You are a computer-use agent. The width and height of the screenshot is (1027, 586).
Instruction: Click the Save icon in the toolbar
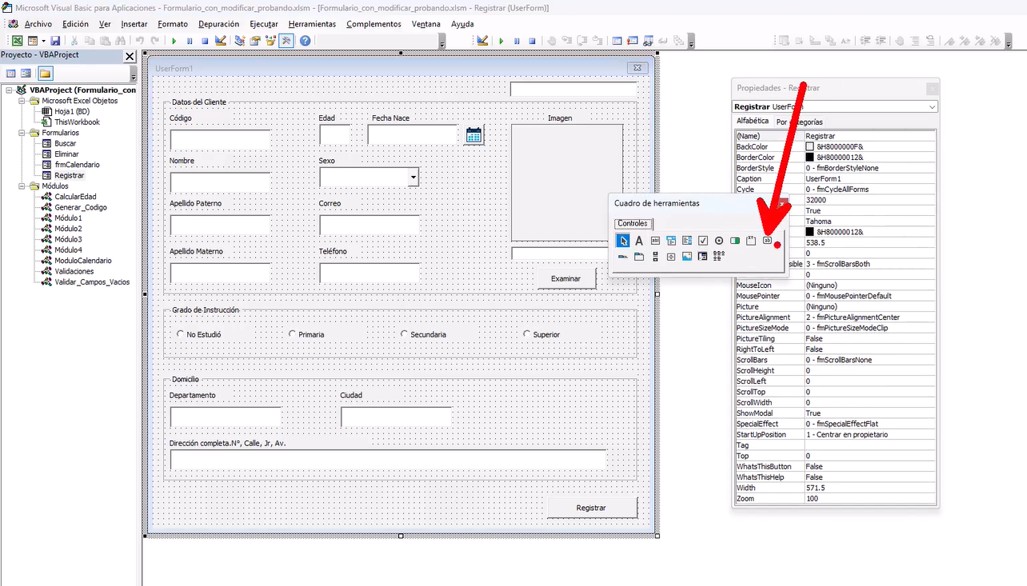pyautogui.click(x=55, y=41)
